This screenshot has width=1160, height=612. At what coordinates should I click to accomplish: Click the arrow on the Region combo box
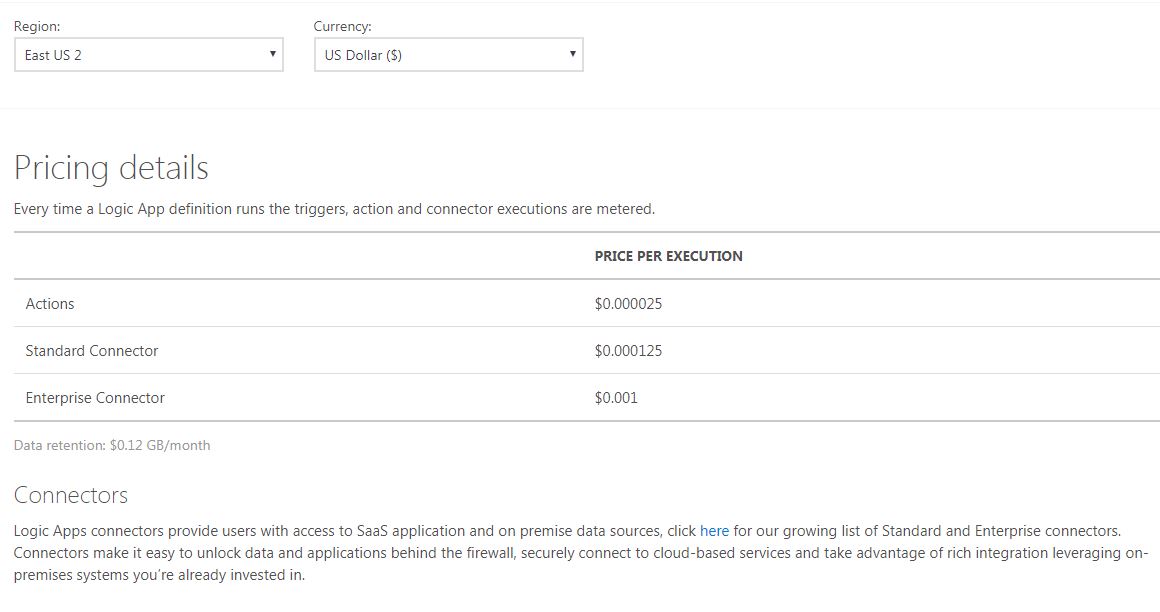[272, 54]
